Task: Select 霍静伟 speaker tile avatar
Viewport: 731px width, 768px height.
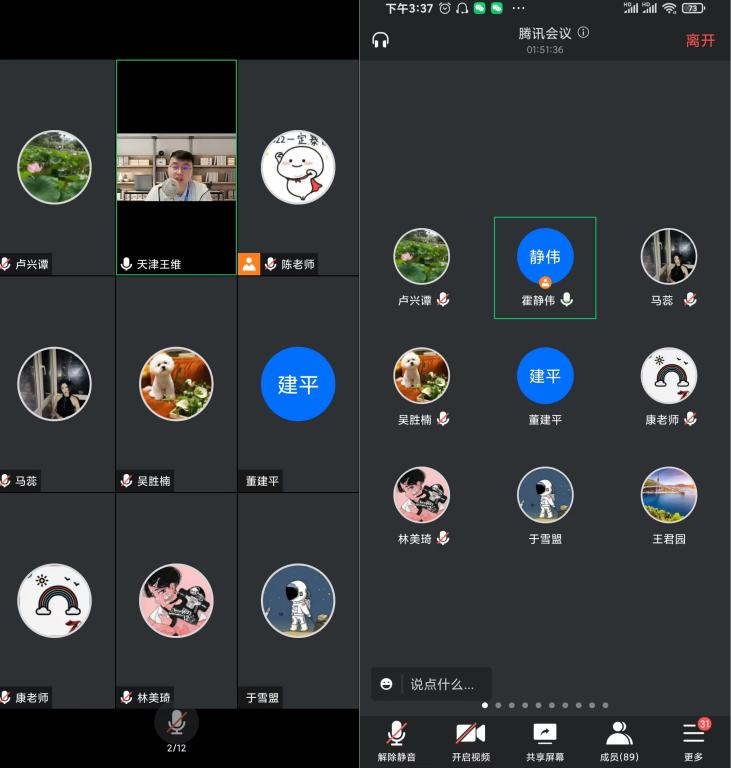Action: point(545,257)
